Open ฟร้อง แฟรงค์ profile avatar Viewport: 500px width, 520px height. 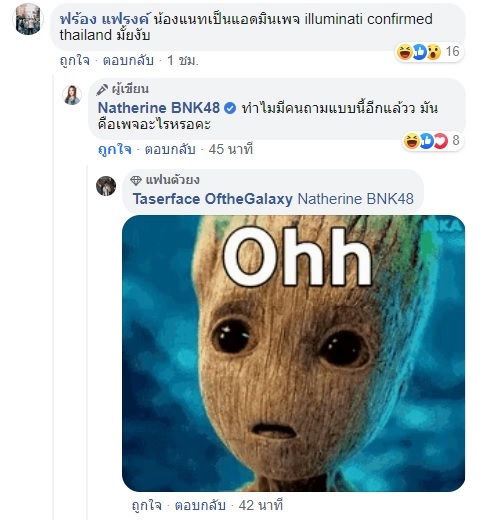28,19
